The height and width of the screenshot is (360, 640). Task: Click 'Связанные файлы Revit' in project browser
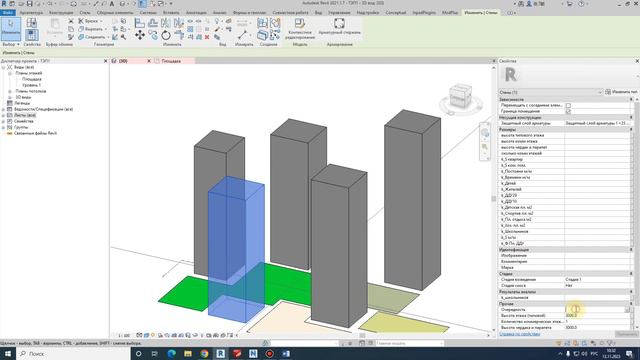pos(35,133)
